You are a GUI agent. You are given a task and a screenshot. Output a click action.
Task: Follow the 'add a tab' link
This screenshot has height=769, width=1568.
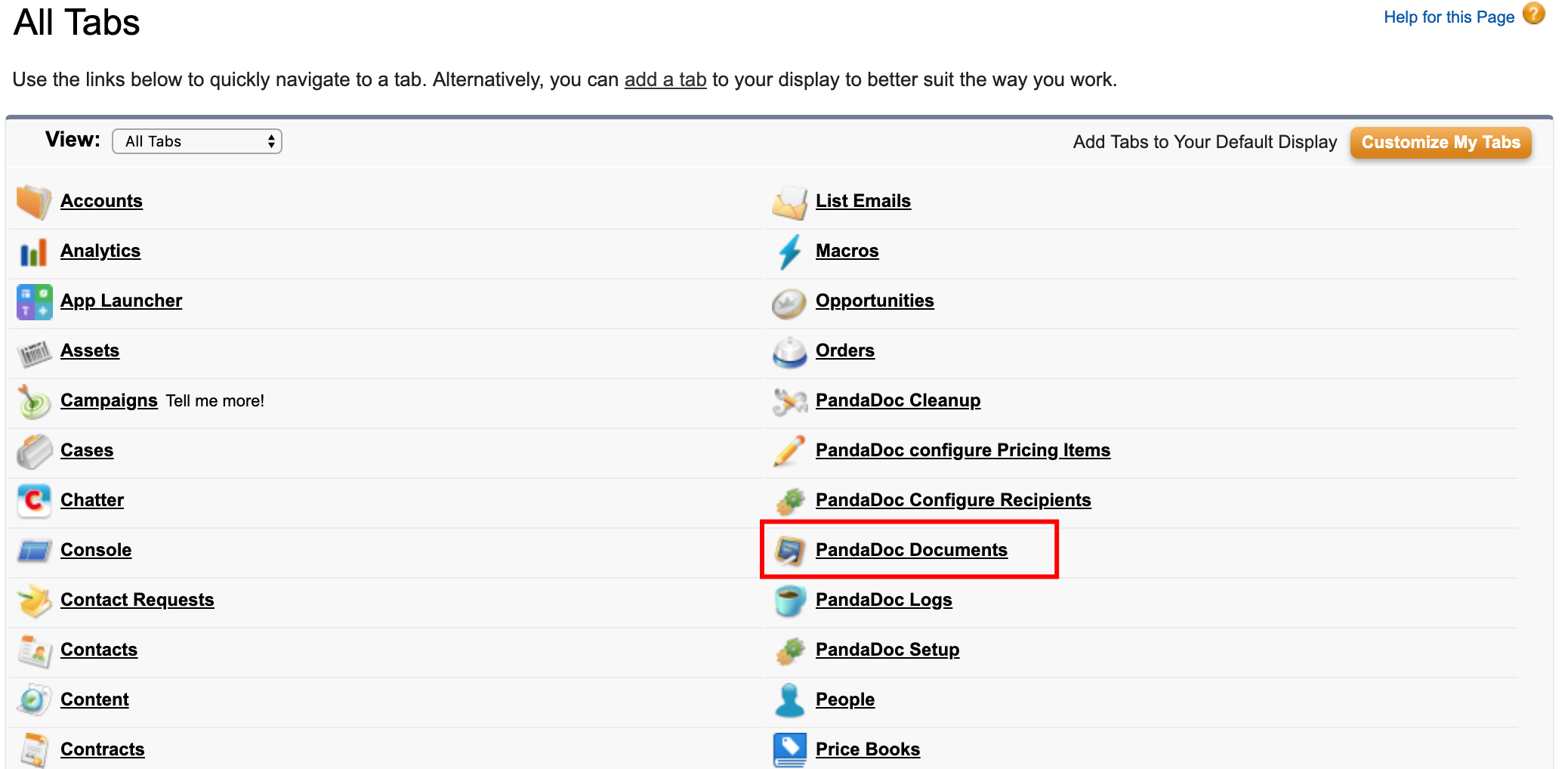click(x=665, y=79)
